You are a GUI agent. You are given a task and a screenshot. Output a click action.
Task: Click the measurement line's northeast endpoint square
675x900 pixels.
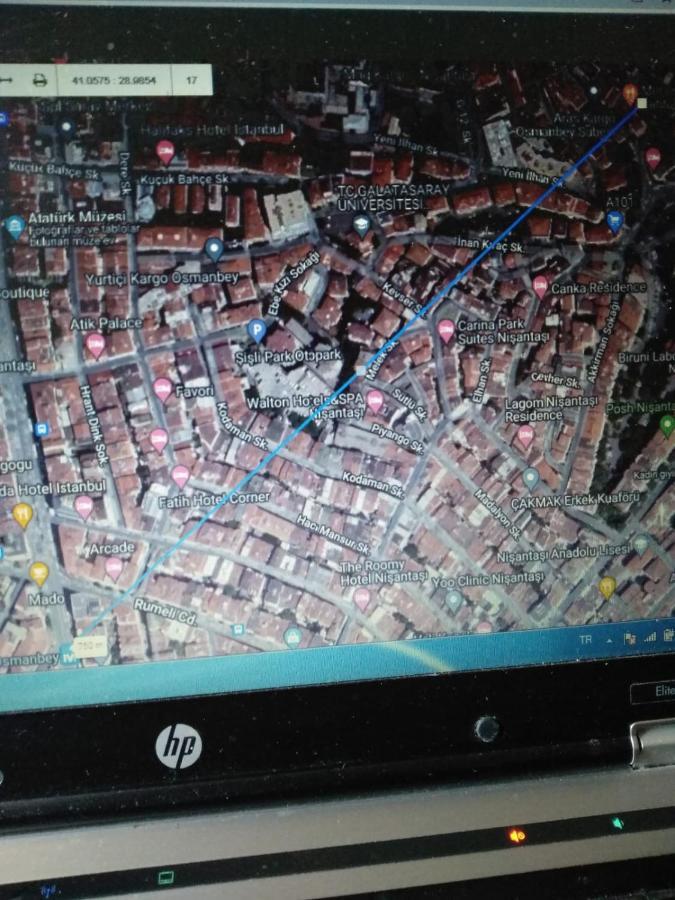click(x=642, y=103)
